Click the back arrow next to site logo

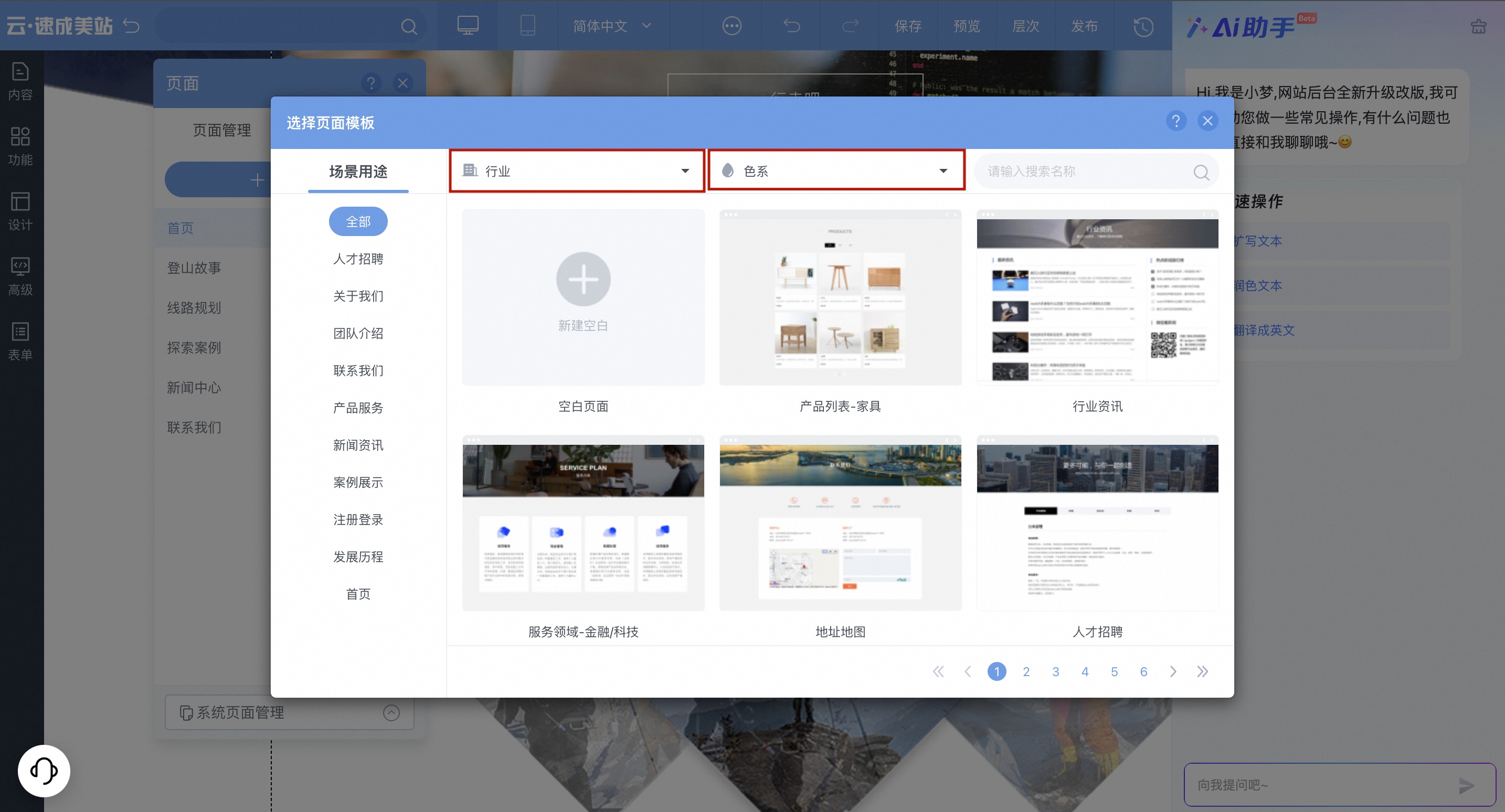click(x=132, y=26)
